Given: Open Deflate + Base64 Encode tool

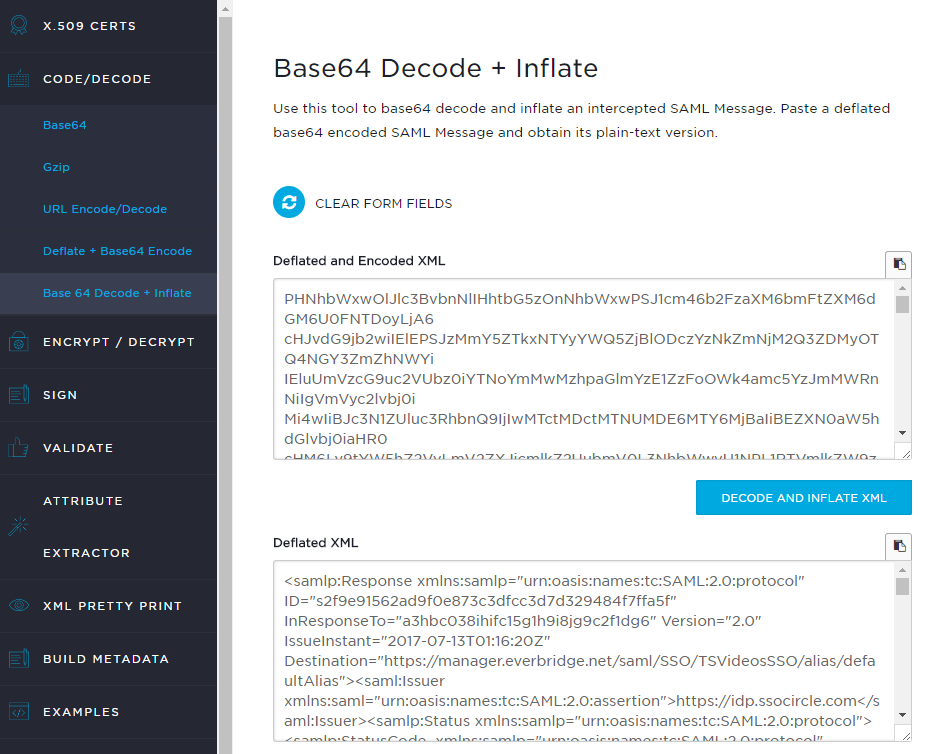Looking at the screenshot, I should coord(117,251).
